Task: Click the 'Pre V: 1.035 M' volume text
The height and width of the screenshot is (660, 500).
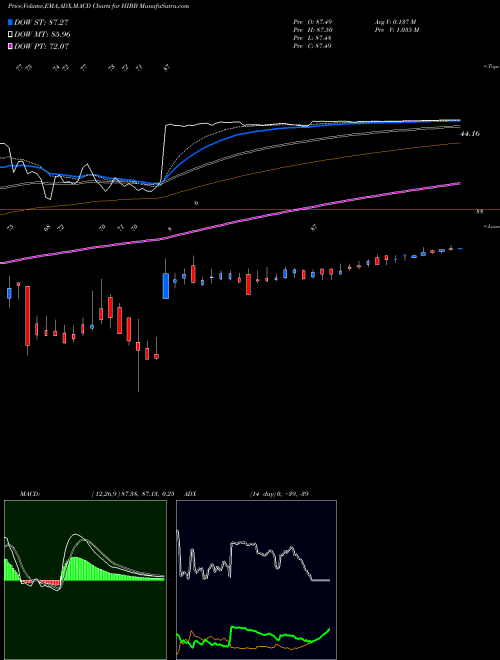Action: tap(396, 30)
